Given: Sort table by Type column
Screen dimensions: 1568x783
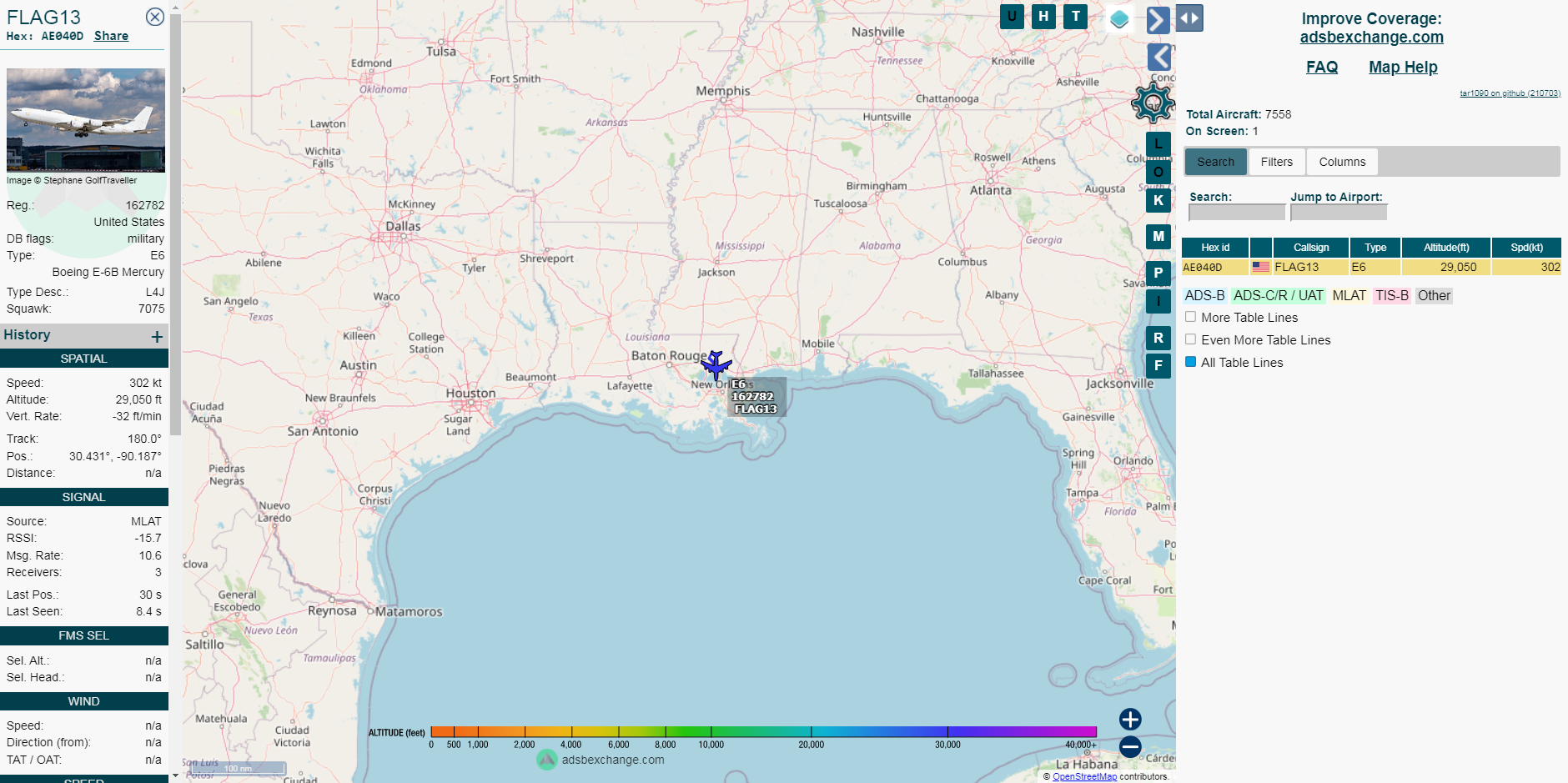Looking at the screenshot, I should (1375, 248).
